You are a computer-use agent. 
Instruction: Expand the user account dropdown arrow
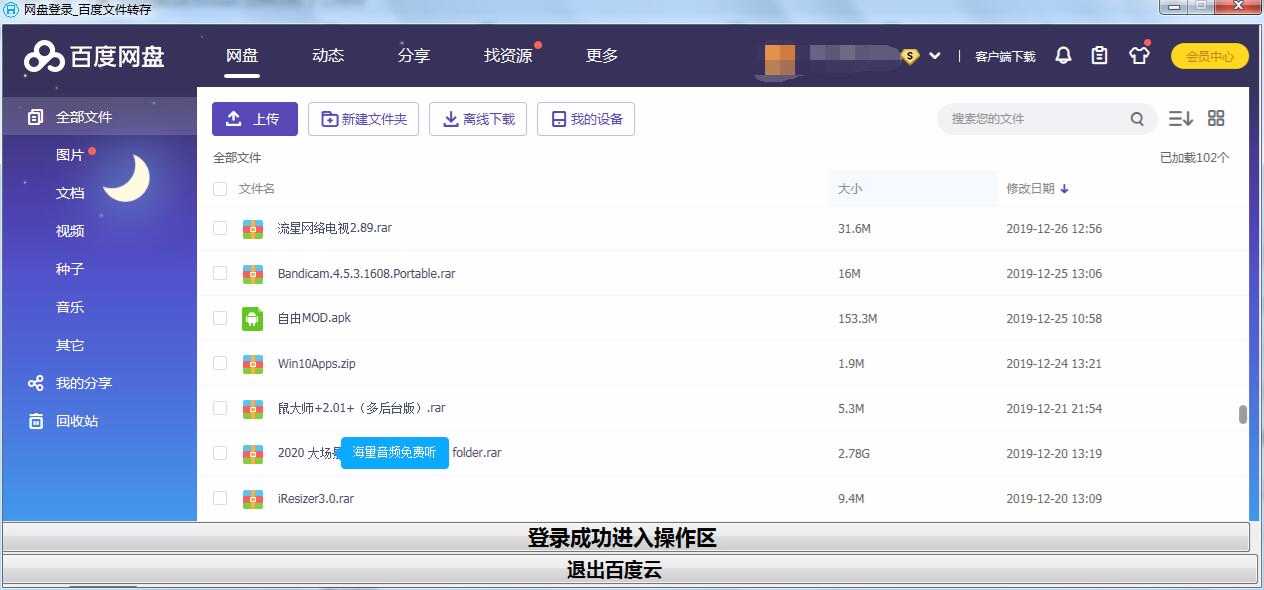point(935,56)
